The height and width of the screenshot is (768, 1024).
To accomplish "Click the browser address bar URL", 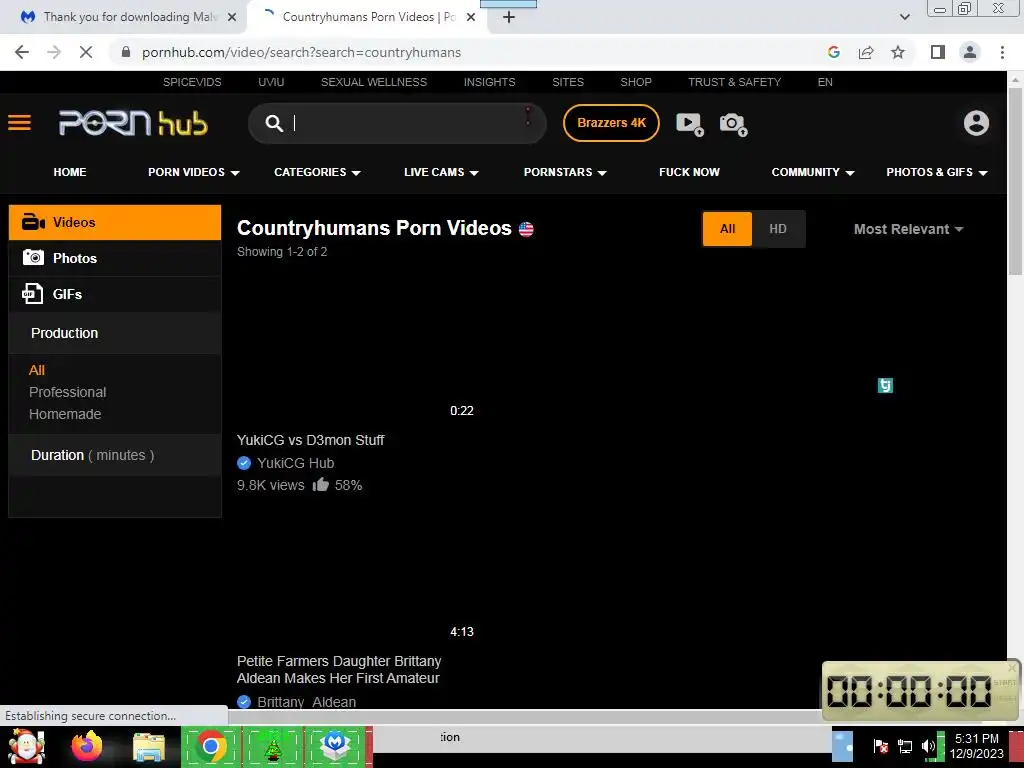I will tap(301, 52).
